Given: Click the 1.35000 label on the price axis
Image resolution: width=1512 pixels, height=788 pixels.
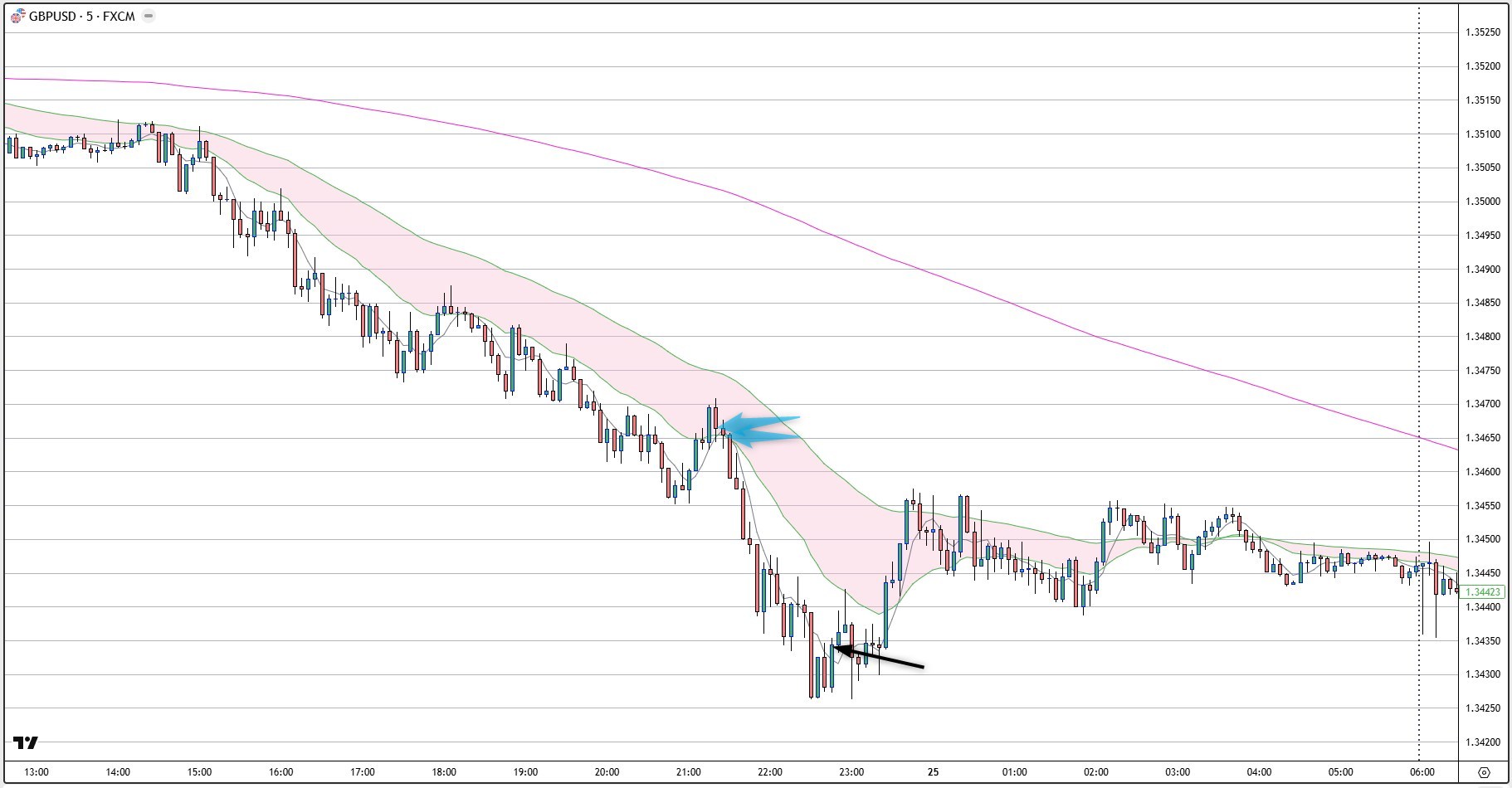Looking at the screenshot, I should (1482, 202).
